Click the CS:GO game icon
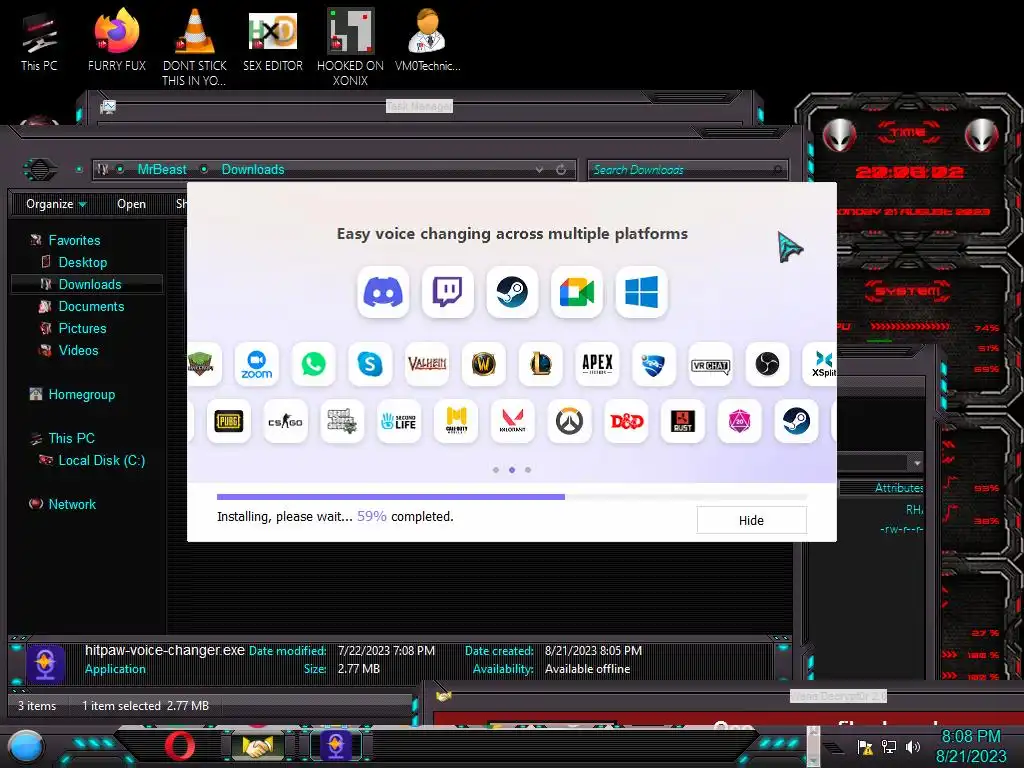 (285, 421)
